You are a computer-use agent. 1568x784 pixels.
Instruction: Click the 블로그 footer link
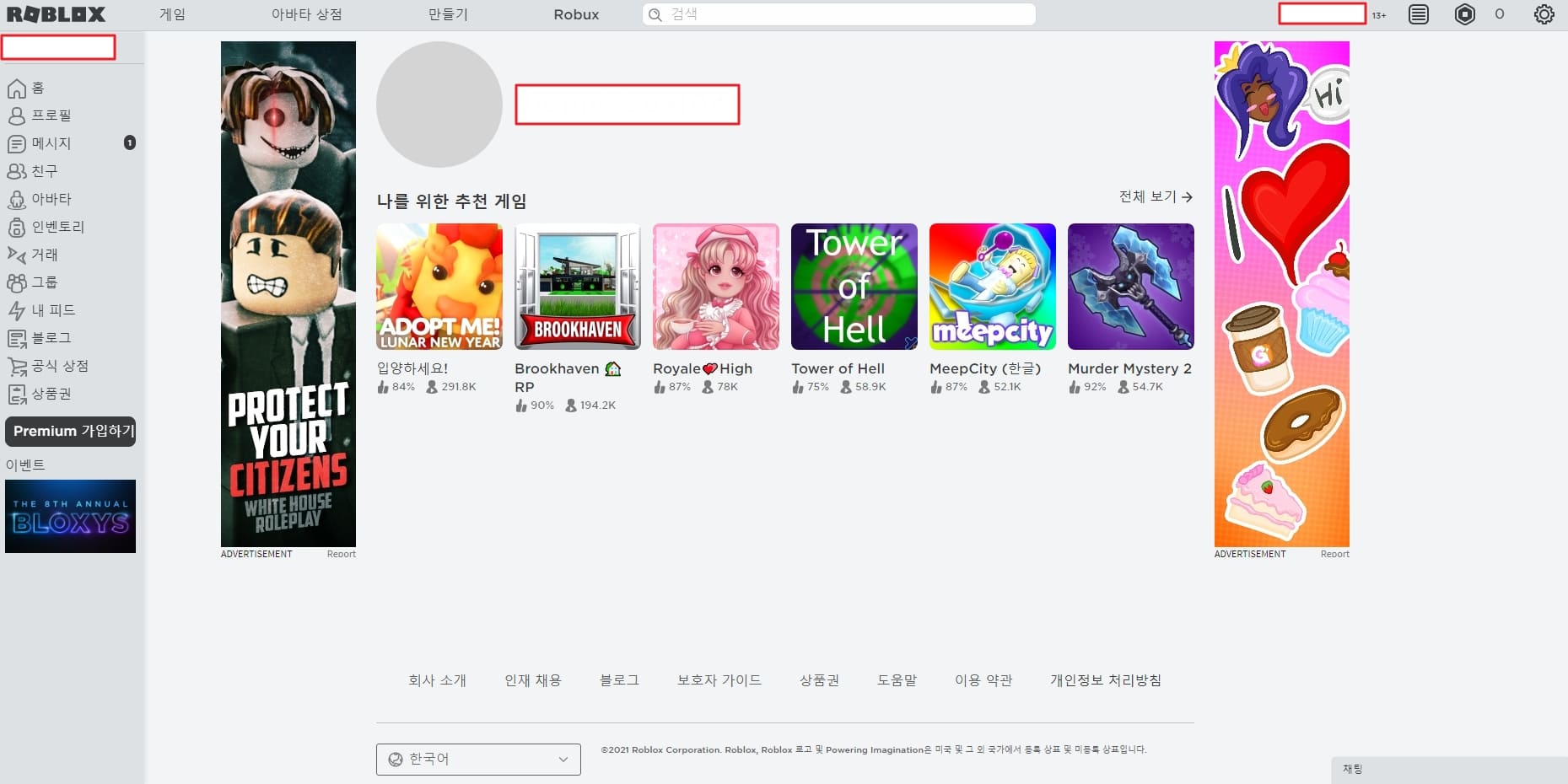(619, 680)
